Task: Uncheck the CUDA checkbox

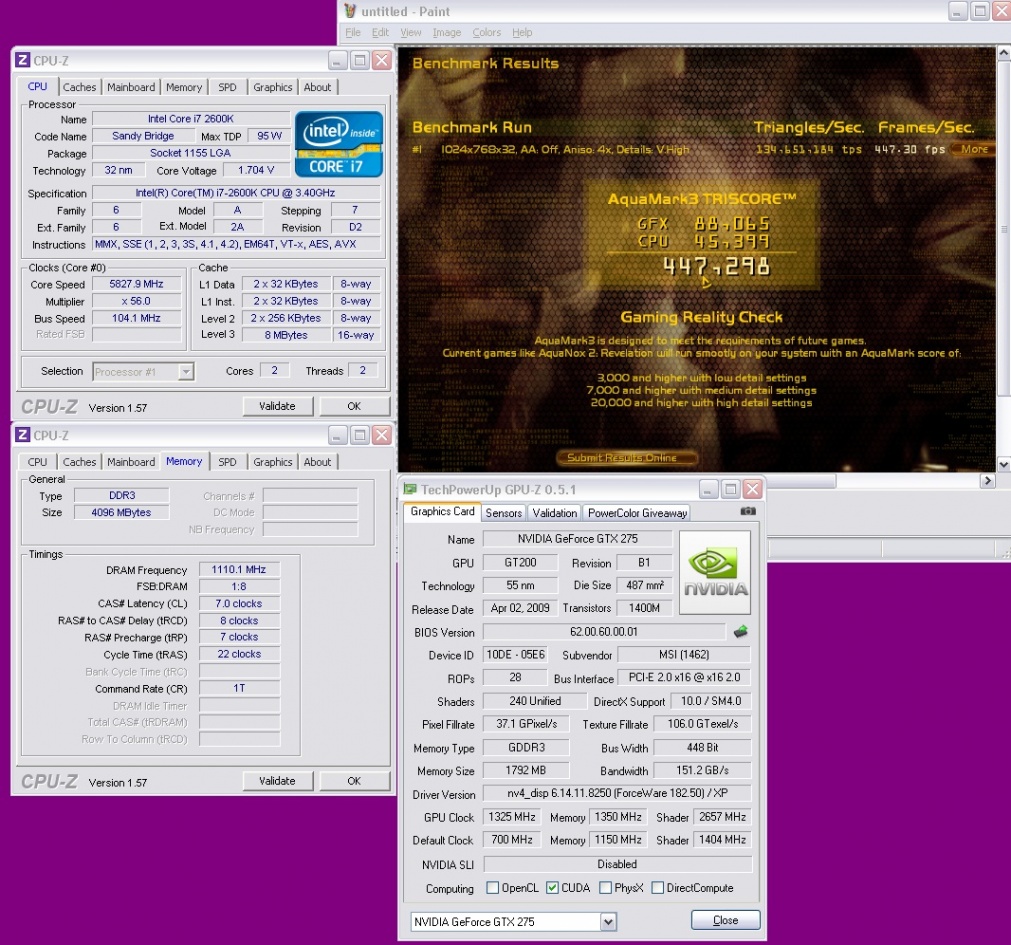Action: click(x=552, y=888)
